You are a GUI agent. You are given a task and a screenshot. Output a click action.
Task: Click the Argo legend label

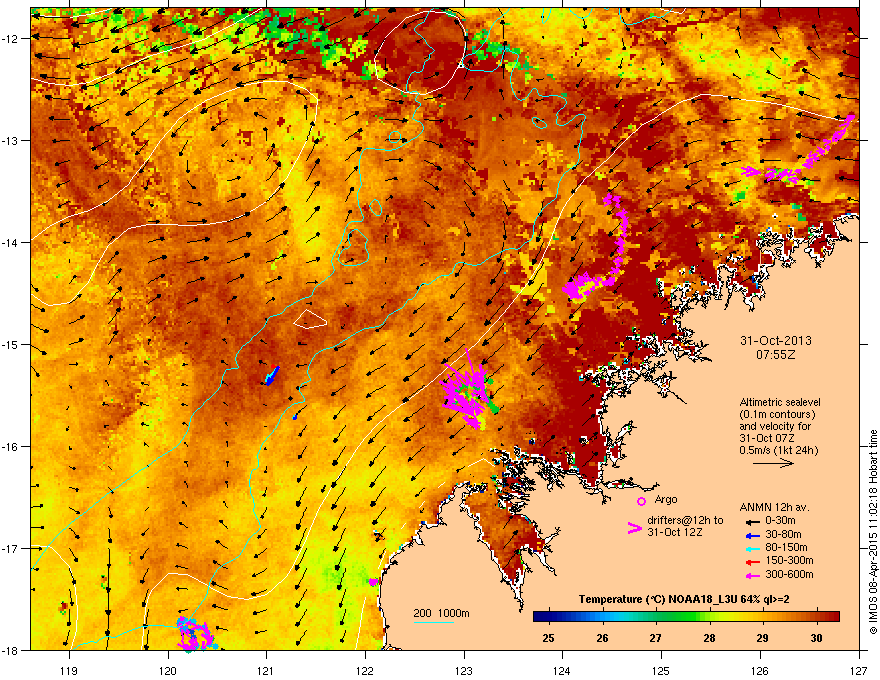666,499
